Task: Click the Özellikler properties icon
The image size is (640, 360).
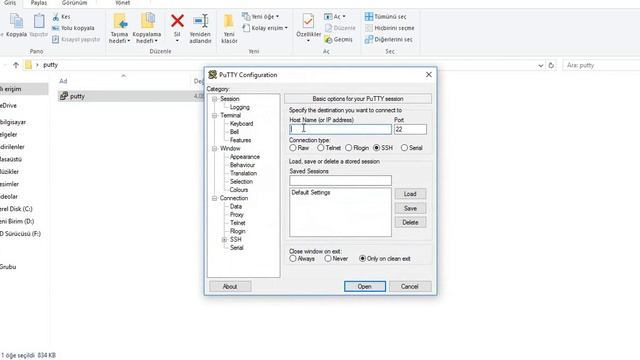Action: [x=308, y=21]
